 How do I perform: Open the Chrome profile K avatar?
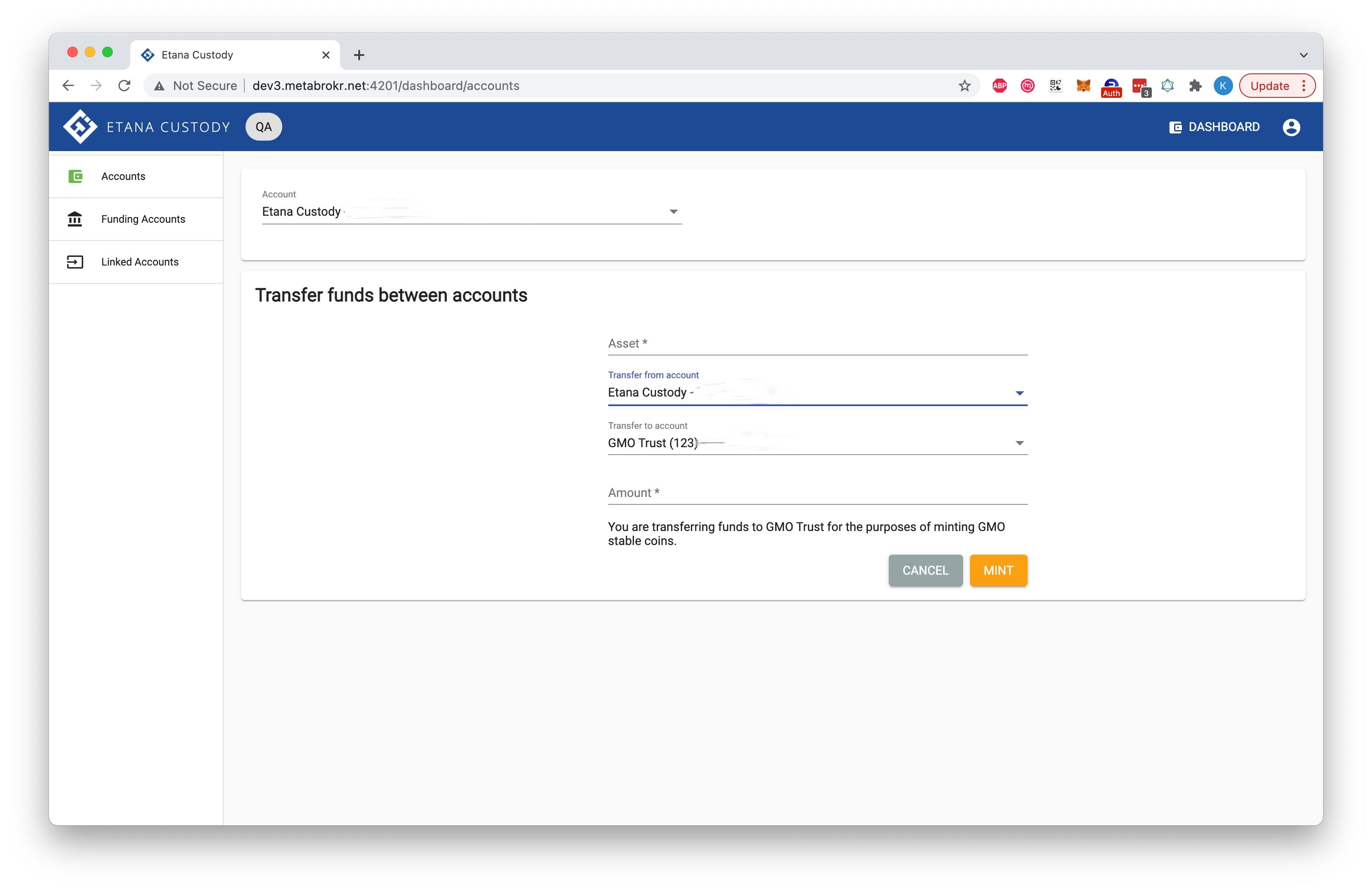click(1223, 86)
